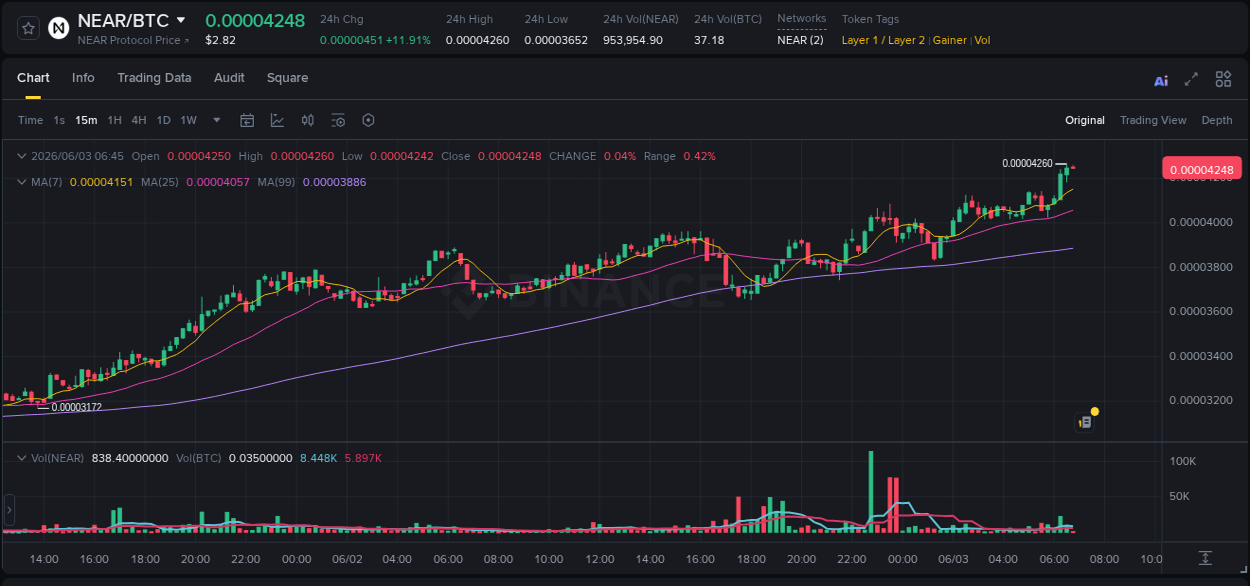The image size is (1250, 586).
Task: Click the 24h High value 0.00004260
Action: (477, 40)
